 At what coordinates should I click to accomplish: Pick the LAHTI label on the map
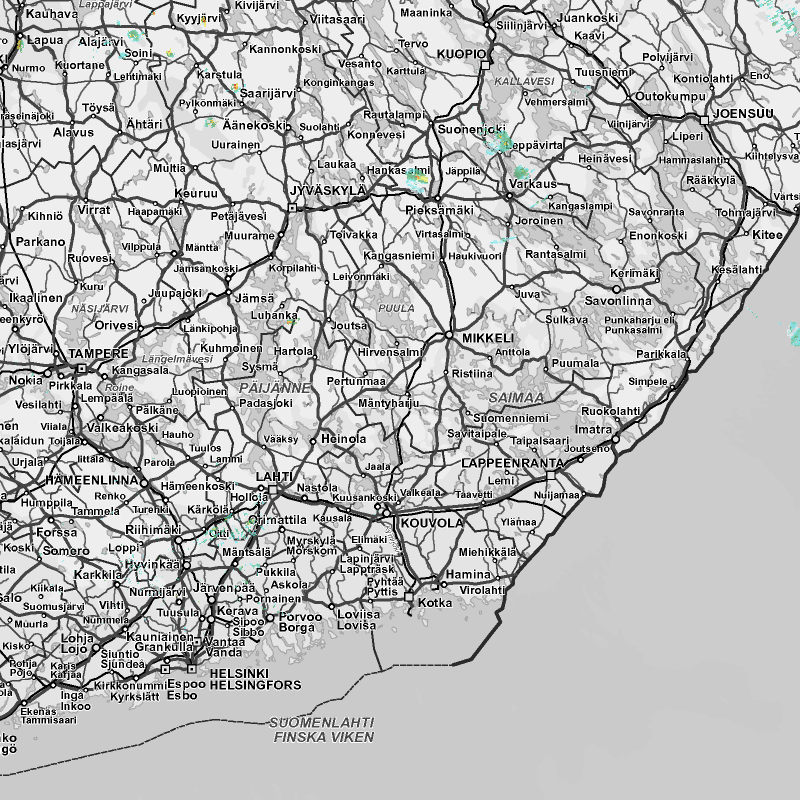(274, 477)
